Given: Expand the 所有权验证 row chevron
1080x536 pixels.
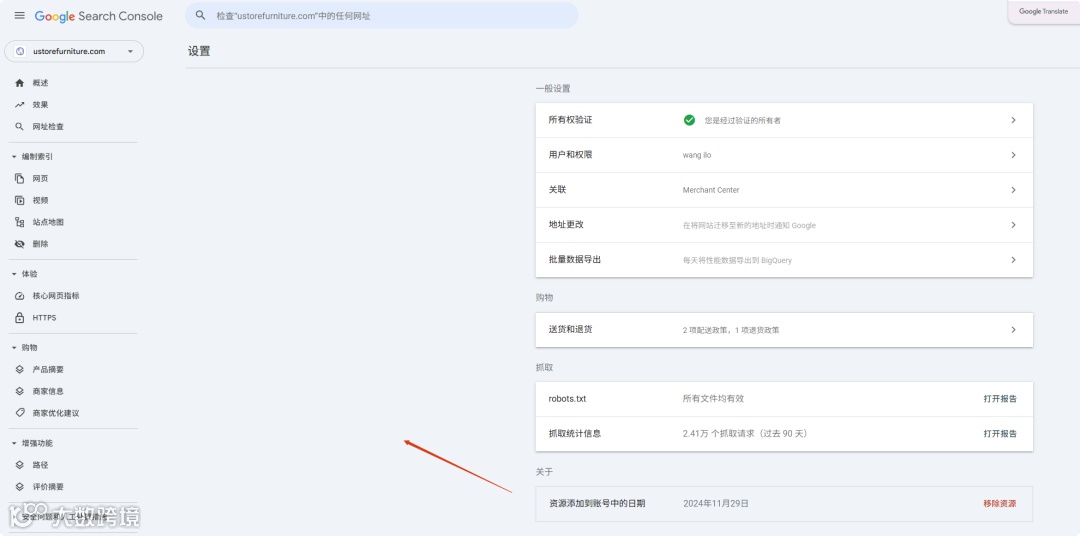Looking at the screenshot, I should tap(1013, 120).
